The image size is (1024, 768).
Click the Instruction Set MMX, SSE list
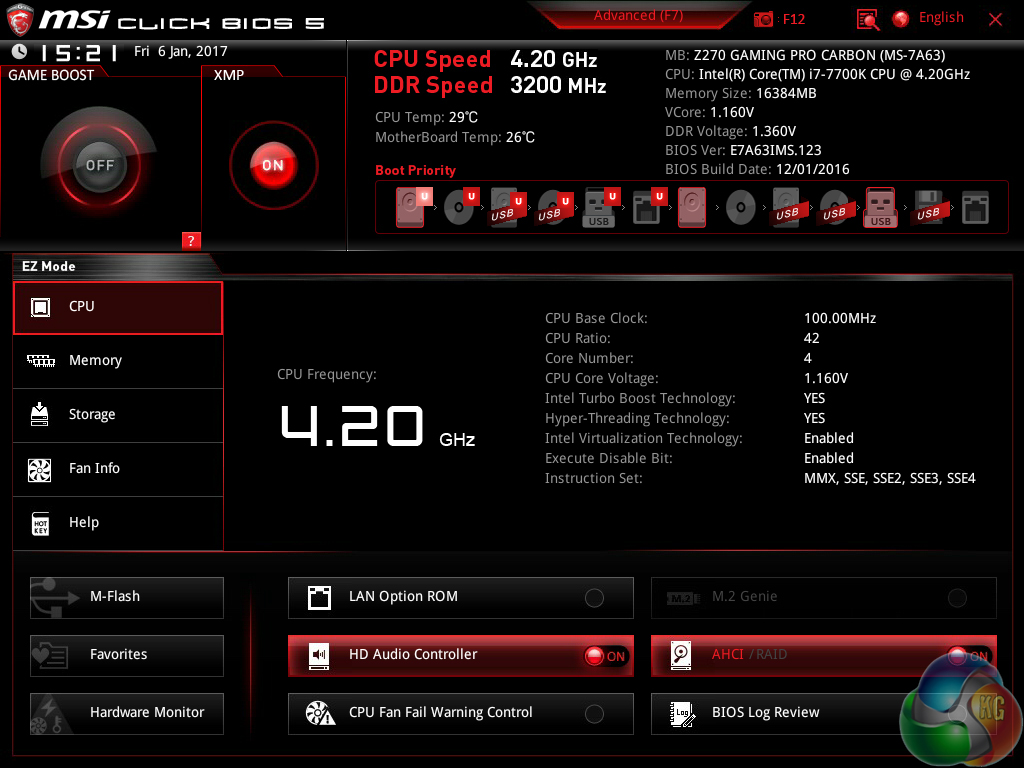point(889,479)
